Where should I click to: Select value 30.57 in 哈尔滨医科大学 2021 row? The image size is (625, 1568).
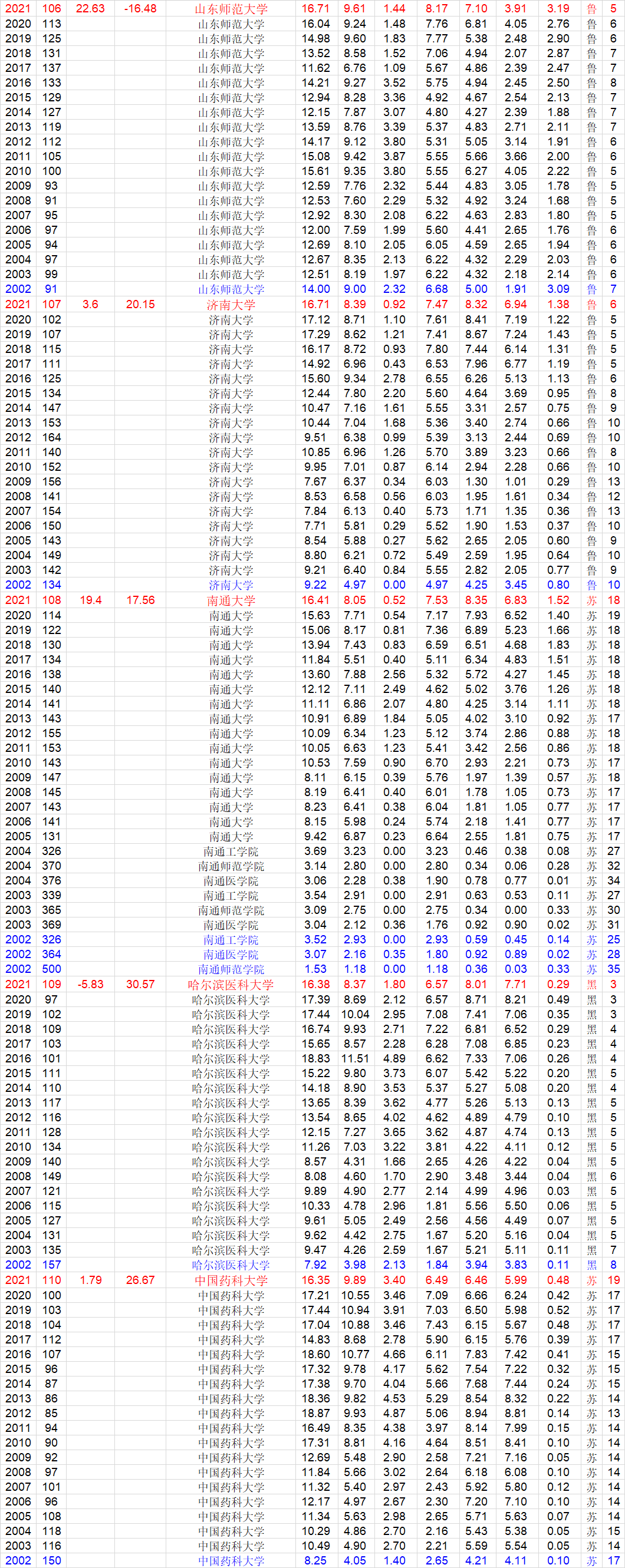[140, 984]
